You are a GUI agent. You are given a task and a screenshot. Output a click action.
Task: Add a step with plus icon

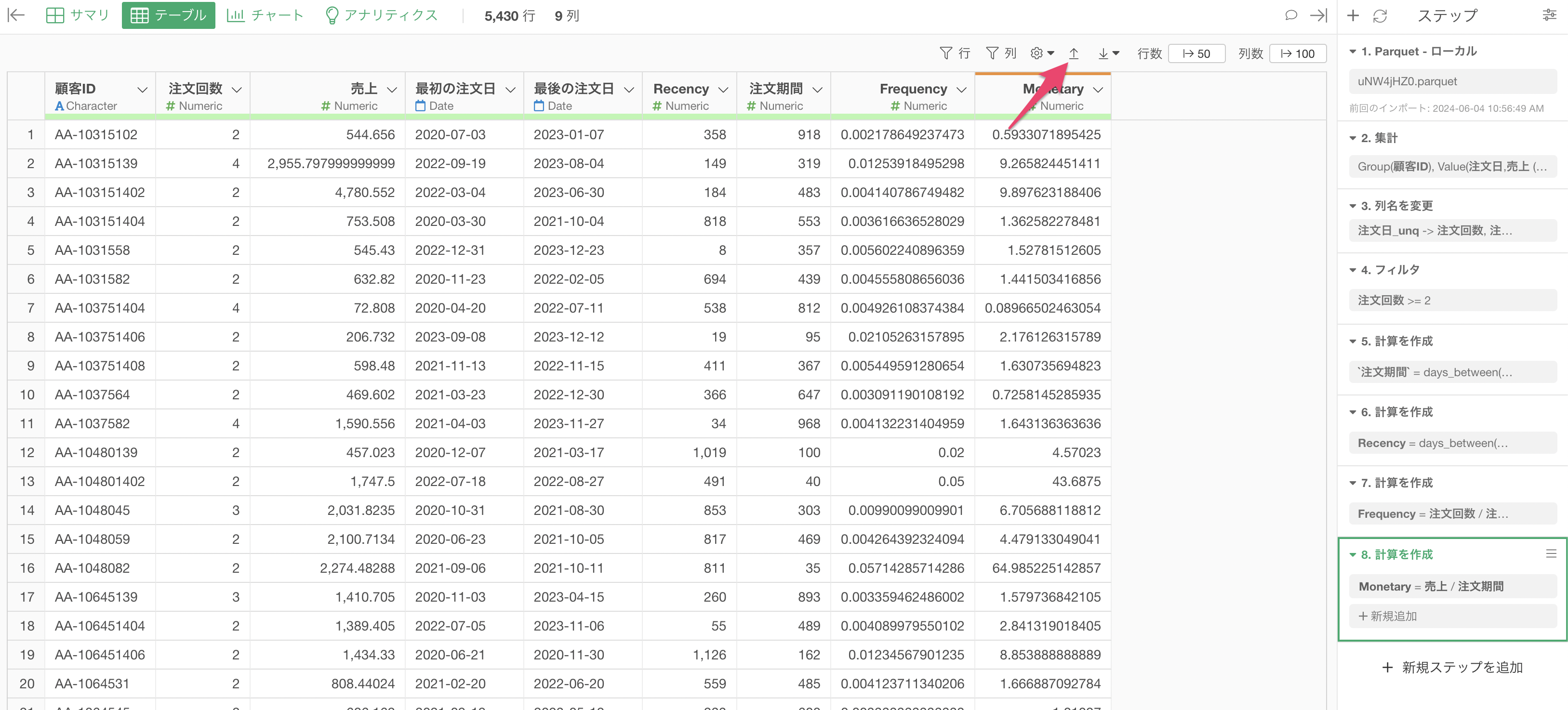pos(1353,16)
